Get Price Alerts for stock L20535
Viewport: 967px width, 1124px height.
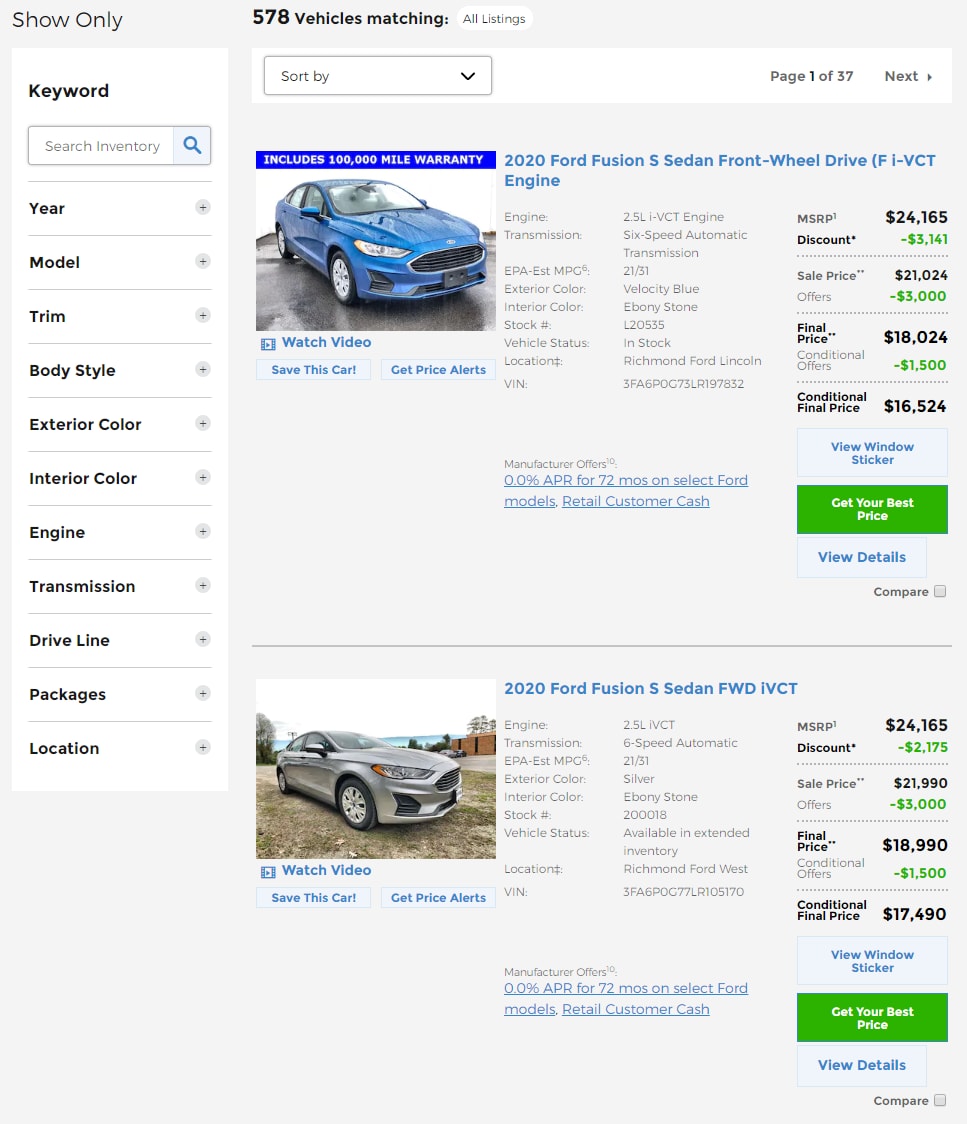438,370
